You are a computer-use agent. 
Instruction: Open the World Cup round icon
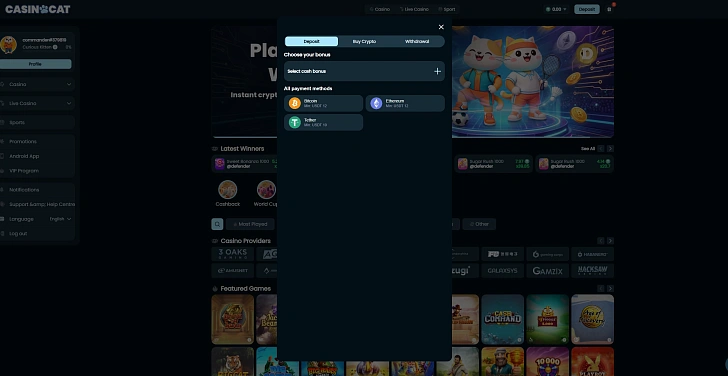[266, 189]
